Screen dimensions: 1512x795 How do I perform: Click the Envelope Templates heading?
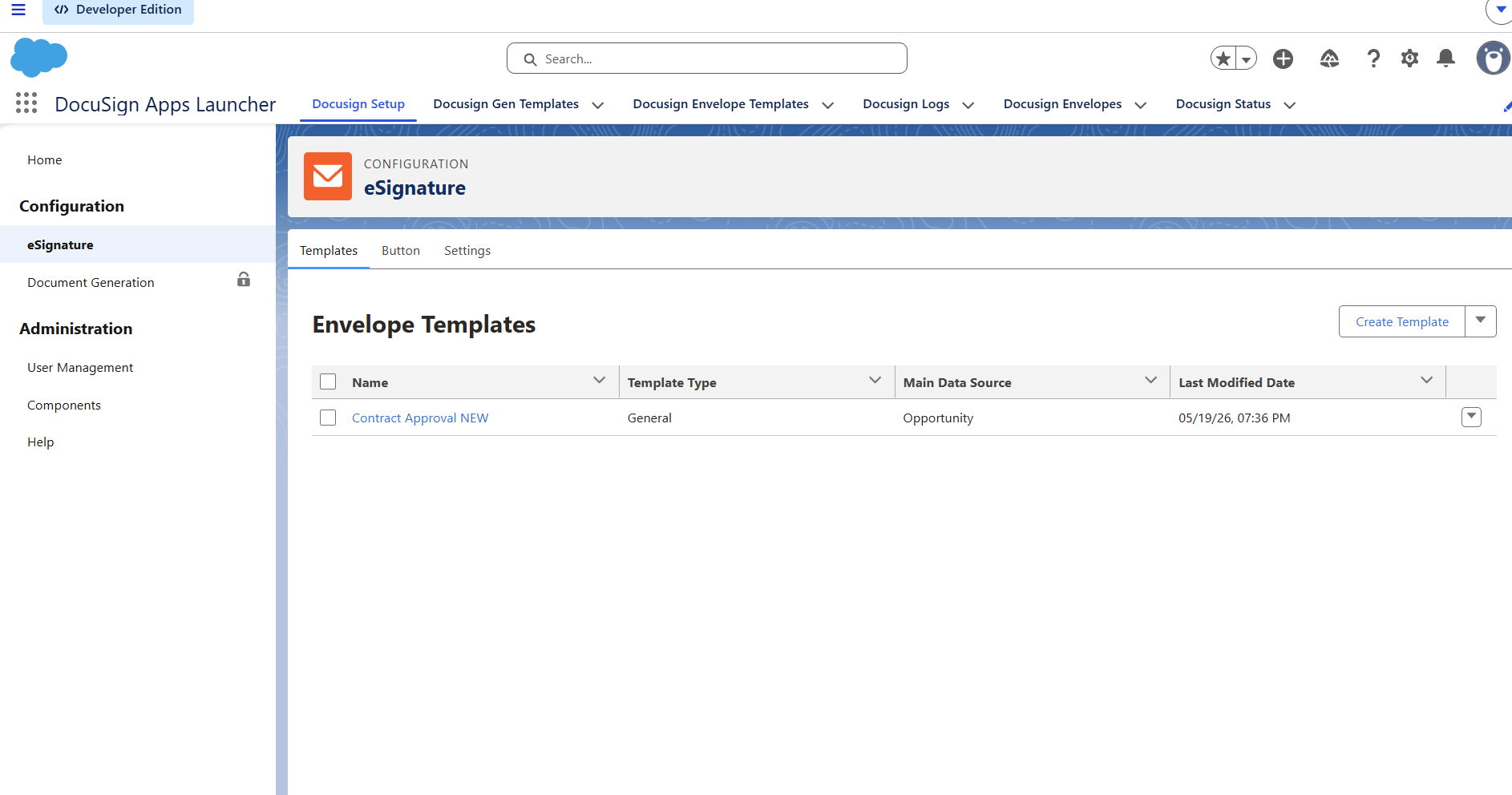(424, 325)
